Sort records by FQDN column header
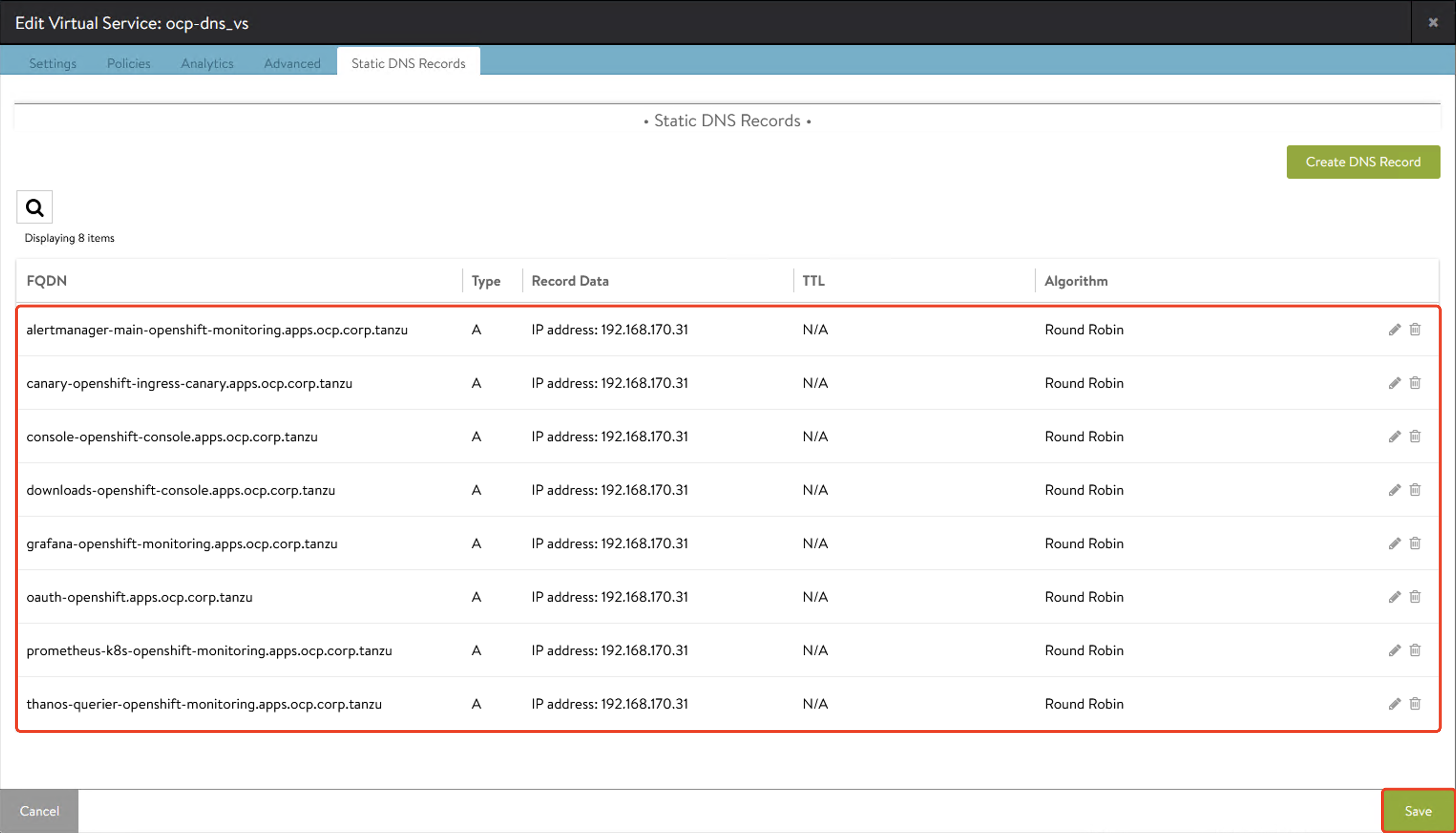The image size is (1456, 833). (x=47, y=281)
